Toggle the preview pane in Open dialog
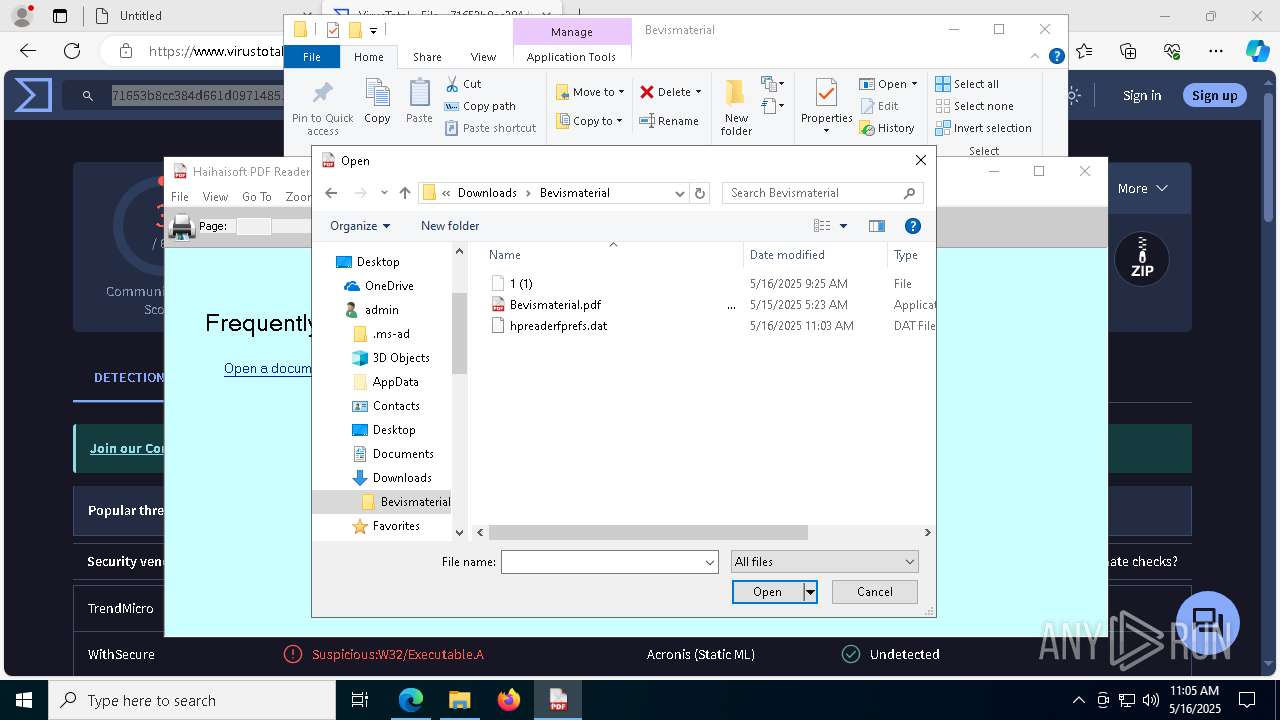This screenshot has height=720, width=1280. [877, 226]
